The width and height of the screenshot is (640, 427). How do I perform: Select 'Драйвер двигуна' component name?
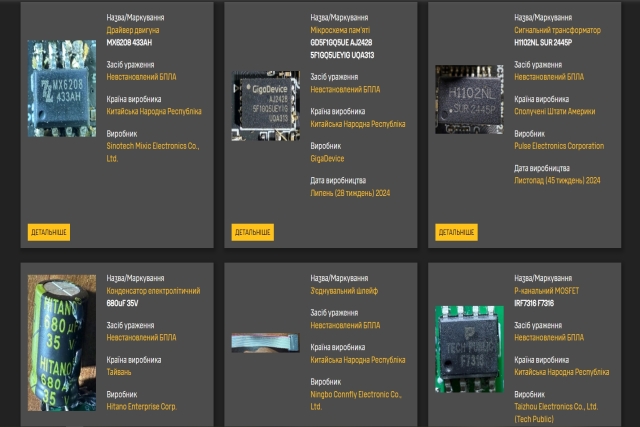pos(133,30)
